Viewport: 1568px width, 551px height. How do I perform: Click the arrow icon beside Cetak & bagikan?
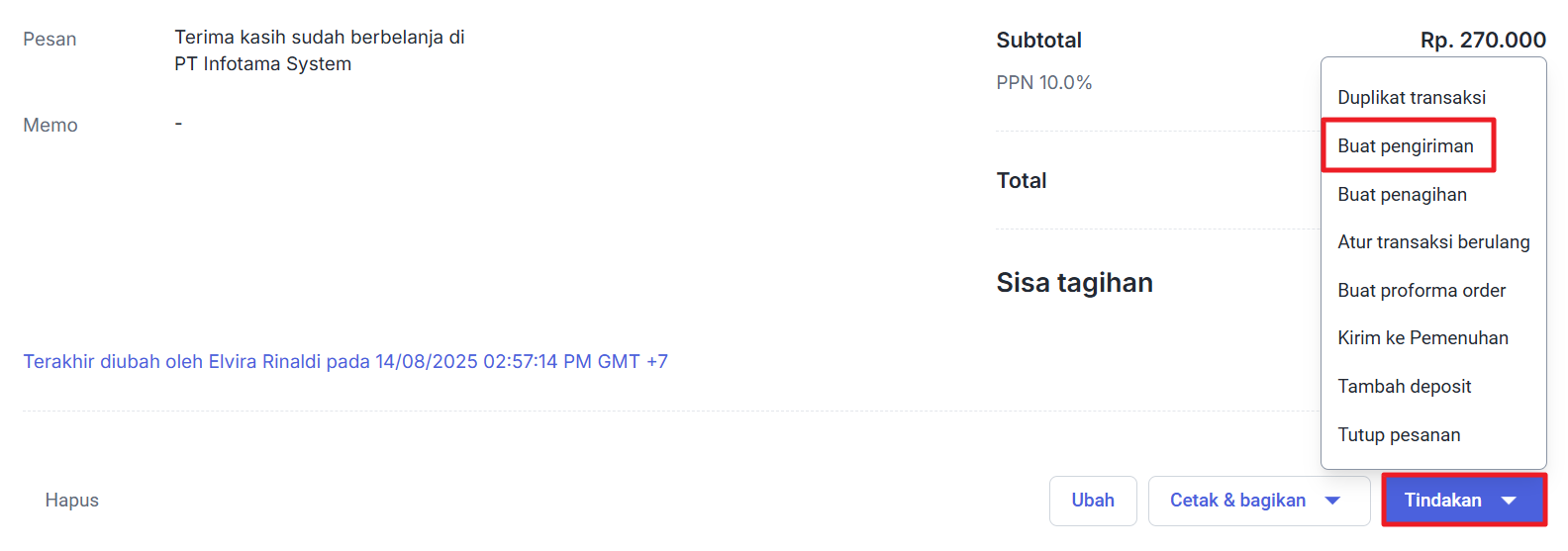[1332, 501]
